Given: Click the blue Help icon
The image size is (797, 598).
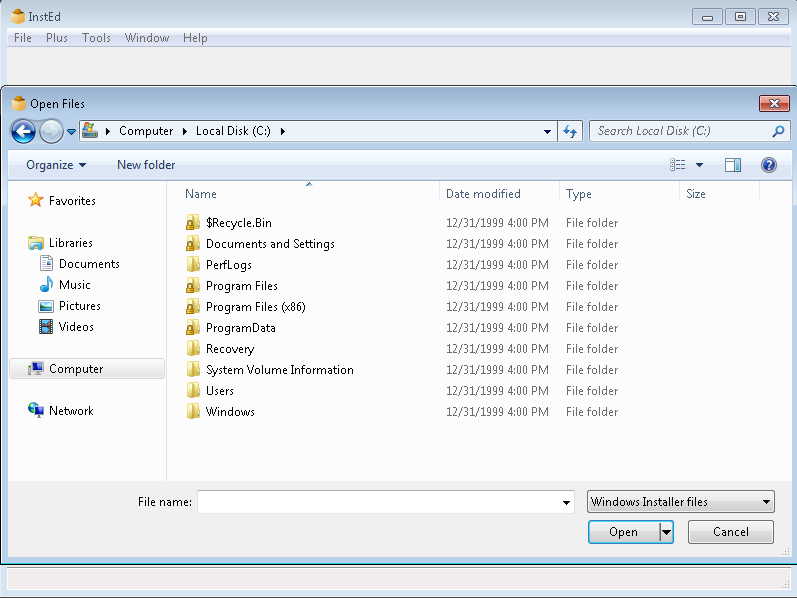Looking at the screenshot, I should (x=769, y=165).
